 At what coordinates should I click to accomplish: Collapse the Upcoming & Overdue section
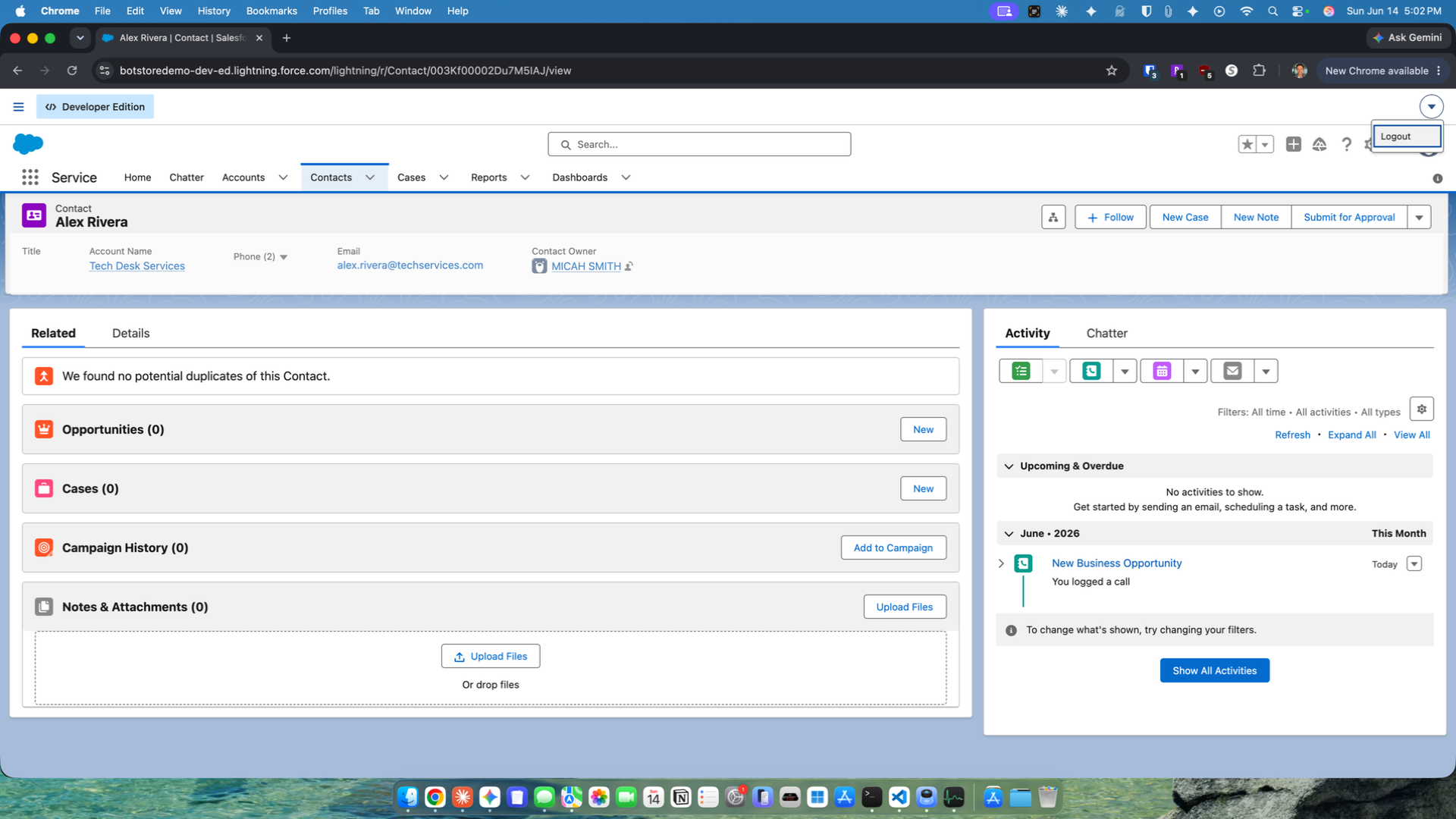coord(1009,466)
